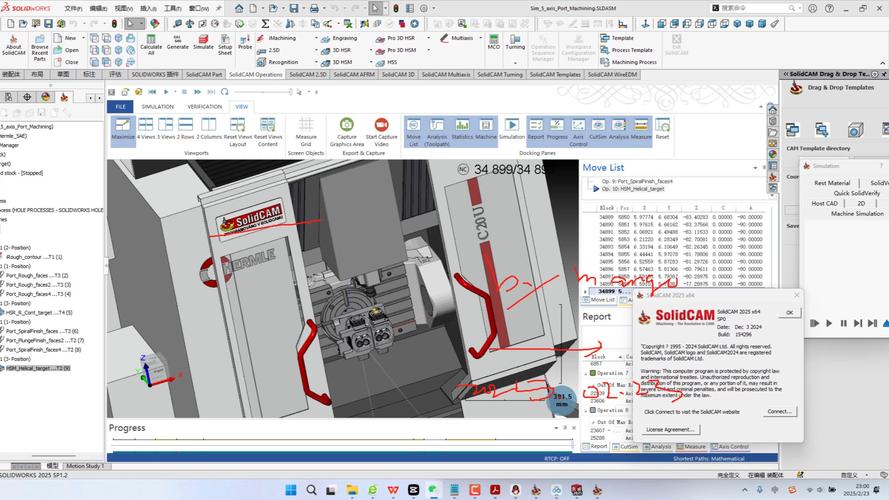Open the Windows Start menu
The height and width of the screenshot is (500, 889).
(291, 490)
